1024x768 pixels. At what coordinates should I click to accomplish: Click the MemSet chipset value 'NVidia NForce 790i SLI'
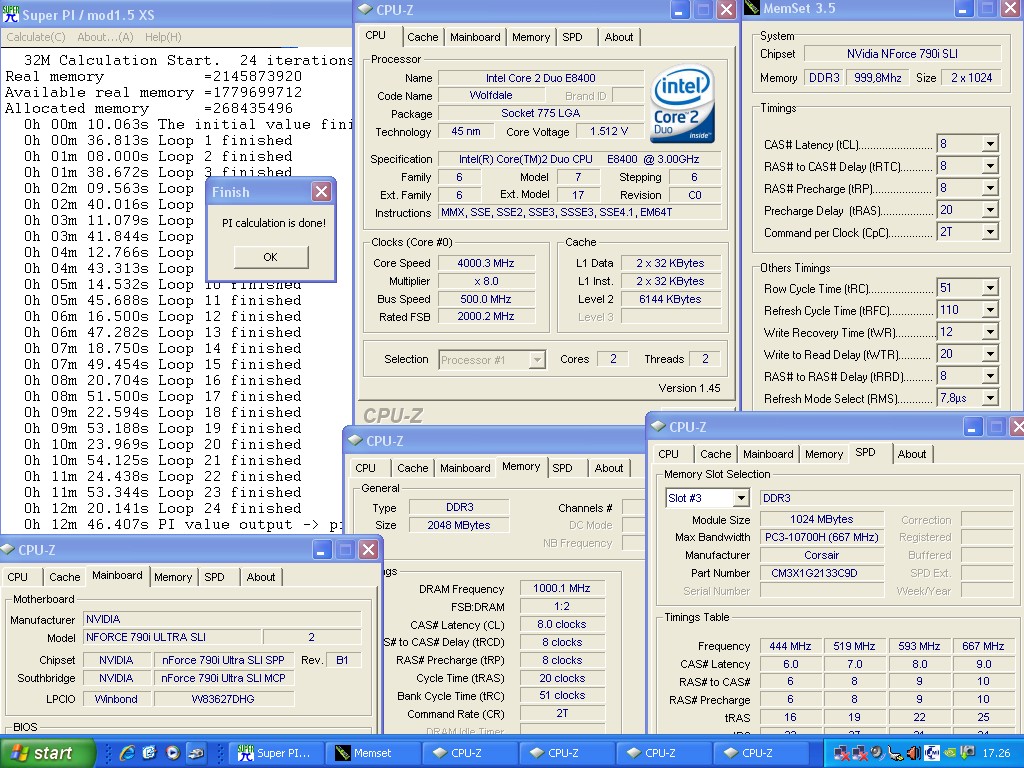[x=902, y=54]
